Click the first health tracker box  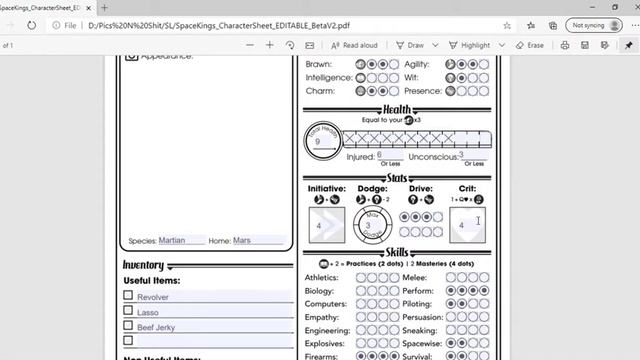click(x=349, y=139)
